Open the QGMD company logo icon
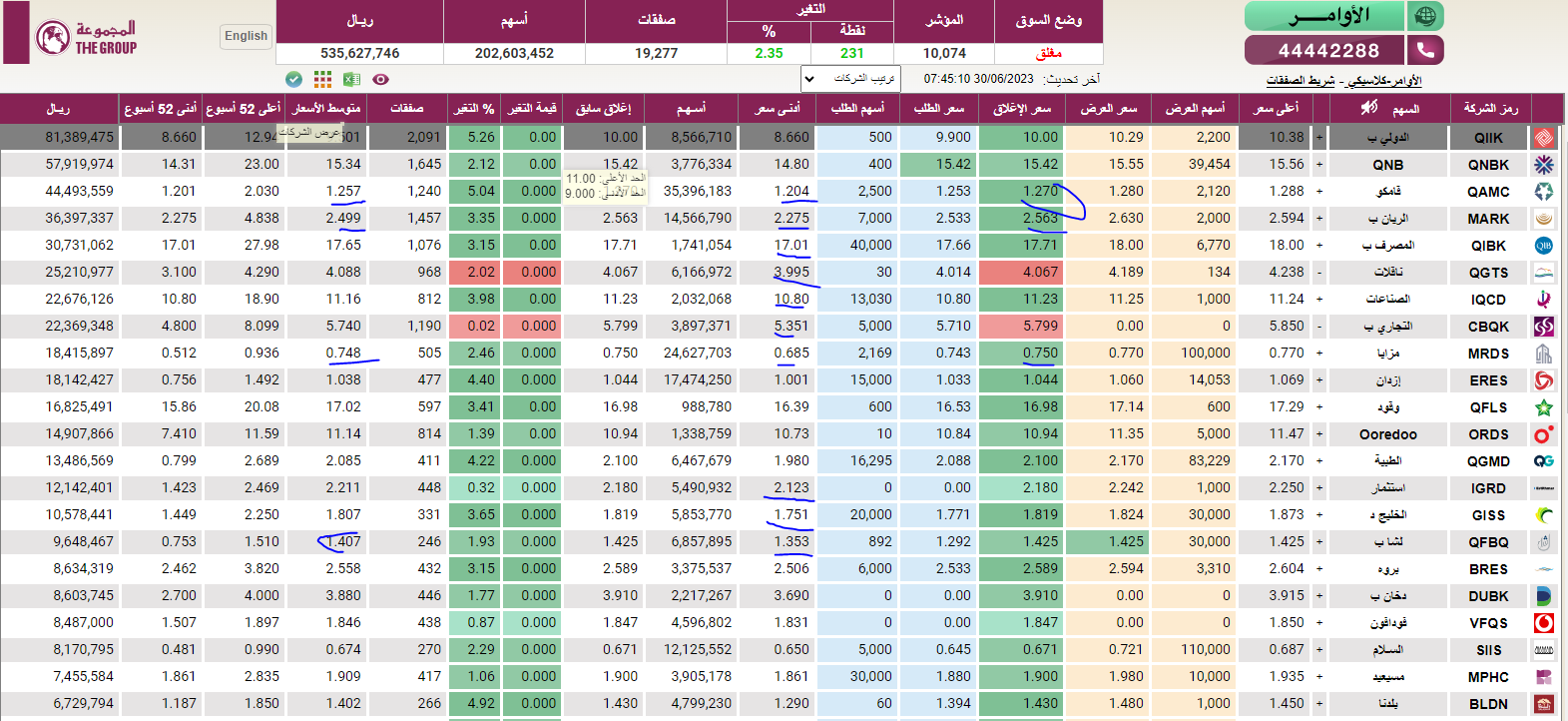The width and height of the screenshot is (1568, 721). coord(1544,461)
